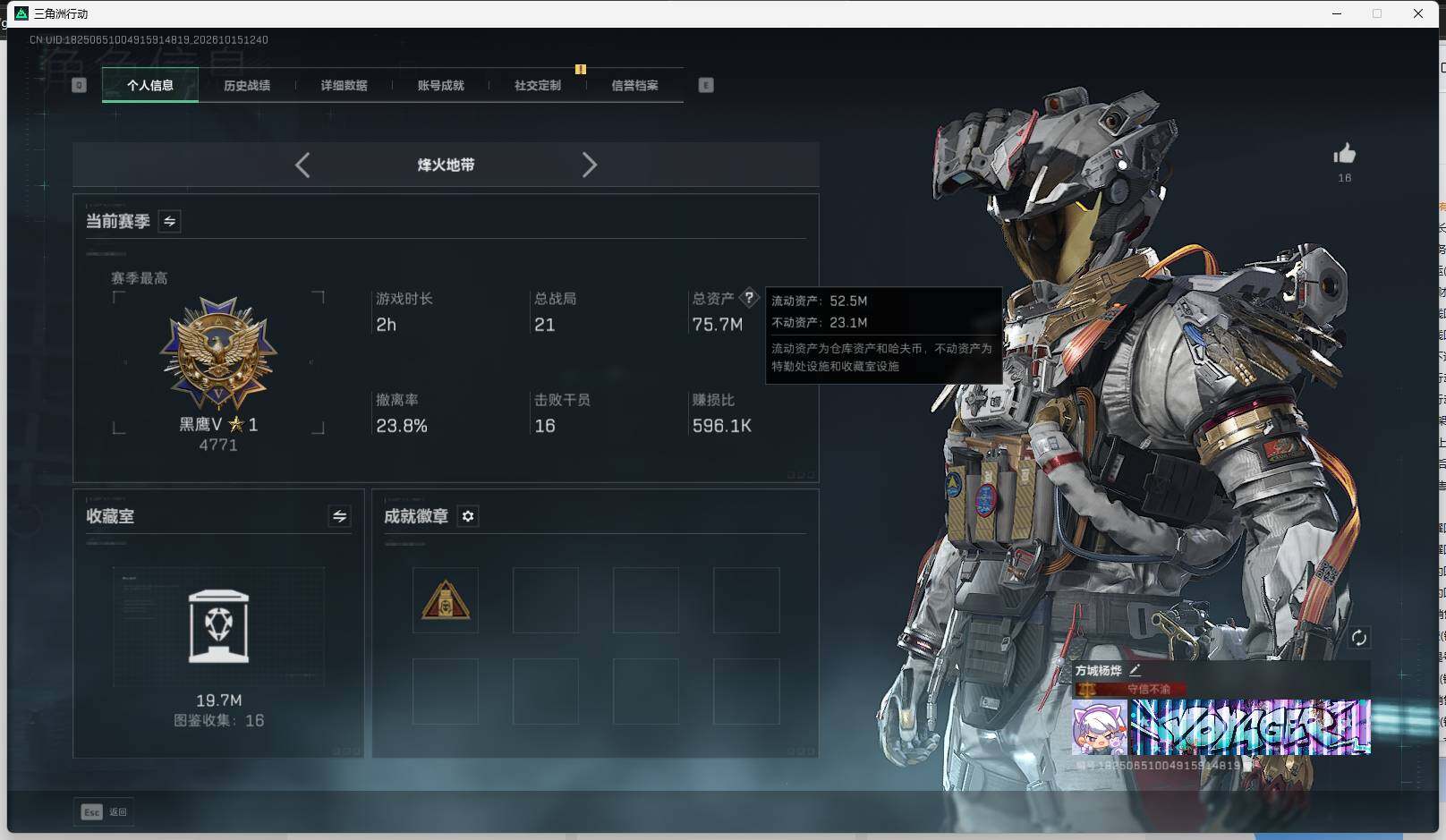Click the 流动资产: 52.5M tooltip line
1446x840 pixels.
tap(820, 301)
